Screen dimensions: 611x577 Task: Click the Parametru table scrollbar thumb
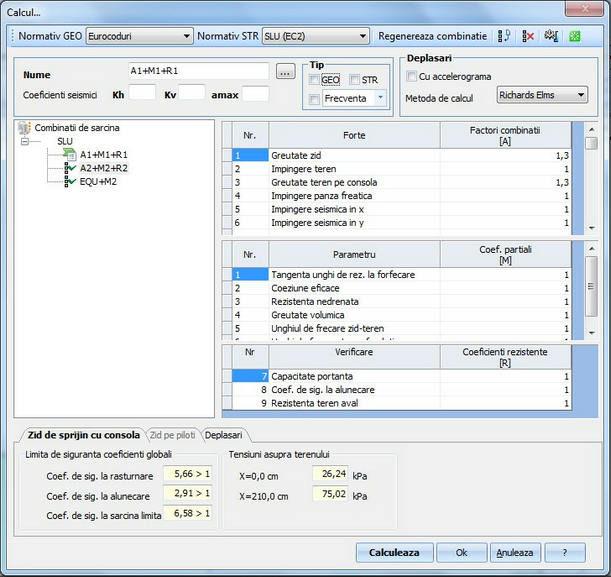click(x=592, y=286)
